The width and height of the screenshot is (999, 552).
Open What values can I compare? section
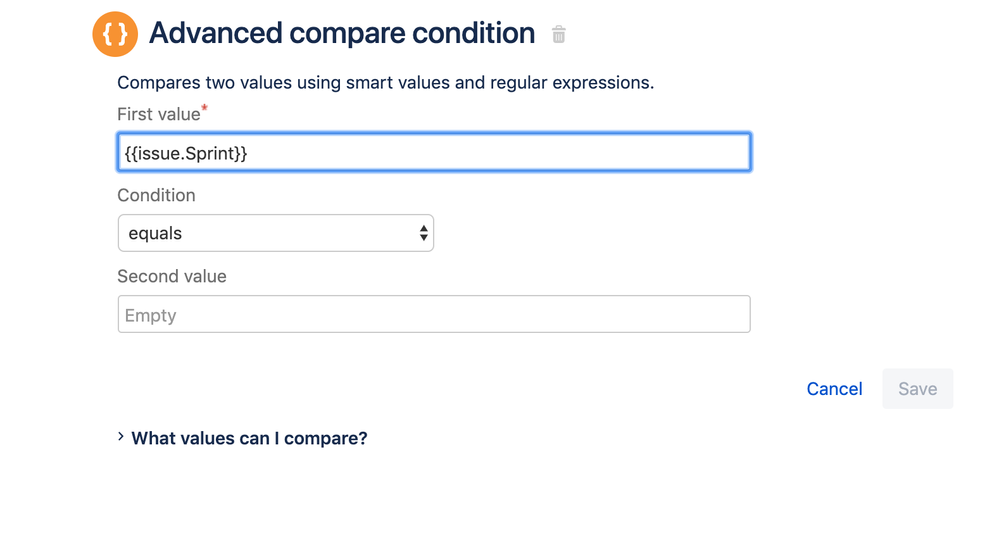click(x=249, y=438)
